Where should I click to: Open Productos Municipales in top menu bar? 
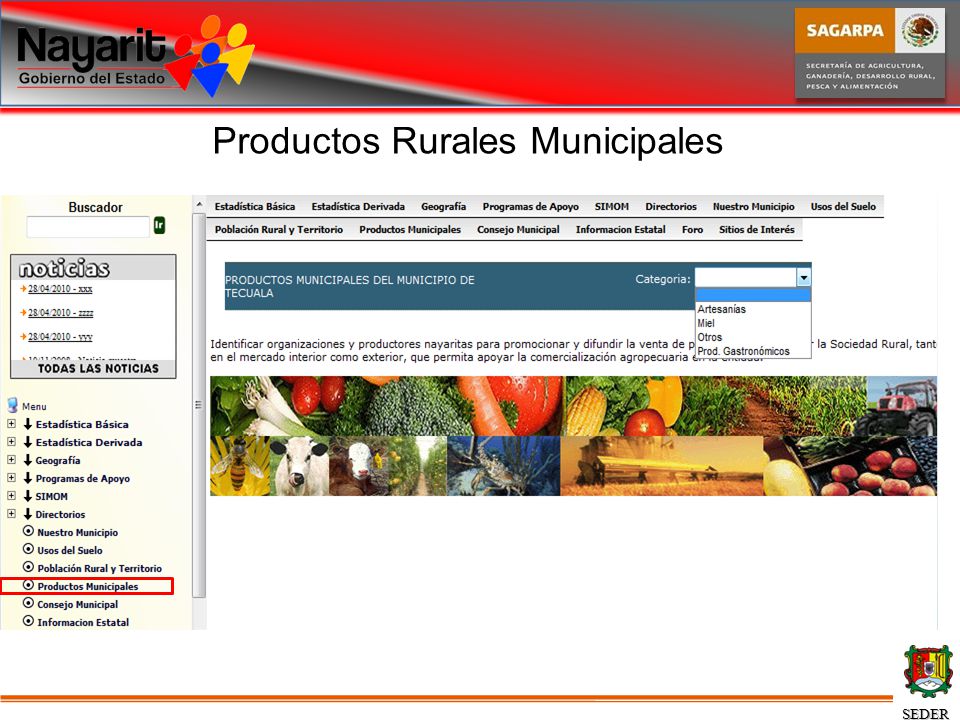[x=410, y=230]
